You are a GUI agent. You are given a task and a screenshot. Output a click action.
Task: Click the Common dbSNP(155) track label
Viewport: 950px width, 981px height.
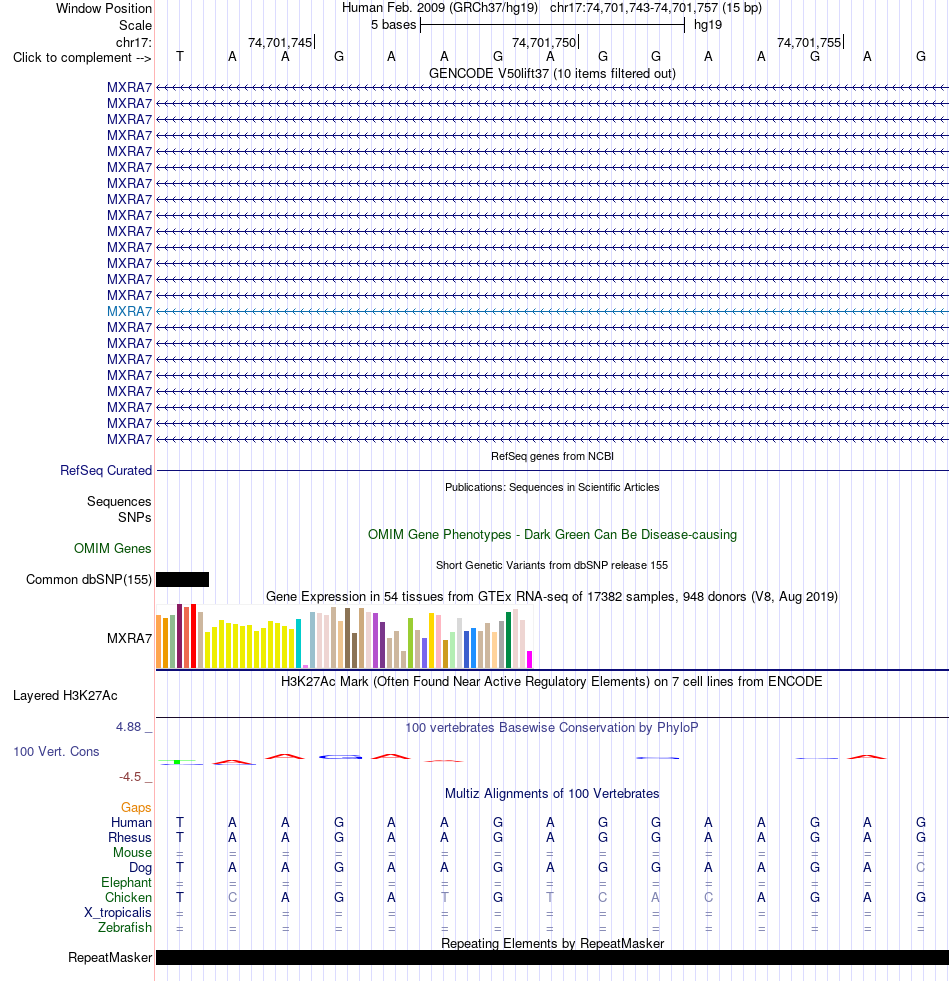click(x=89, y=580)
